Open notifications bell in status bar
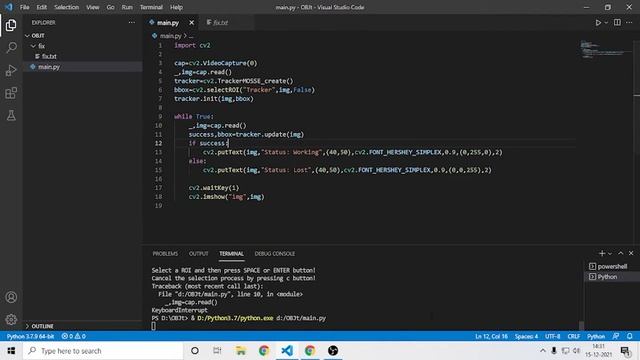Image resolution: width=640 pixels, height=360 pixels. (x=630, y=336)
